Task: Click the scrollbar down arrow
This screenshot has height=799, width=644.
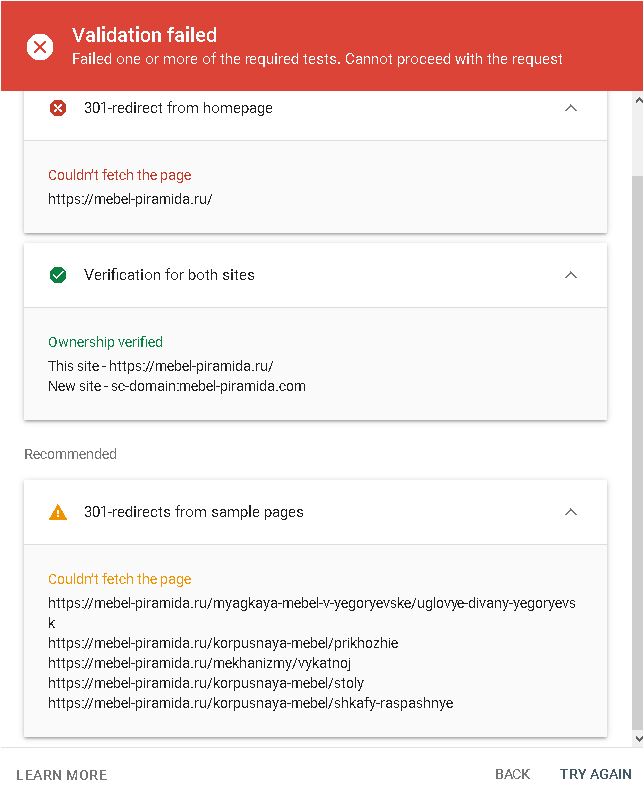Action: point(637,739)
